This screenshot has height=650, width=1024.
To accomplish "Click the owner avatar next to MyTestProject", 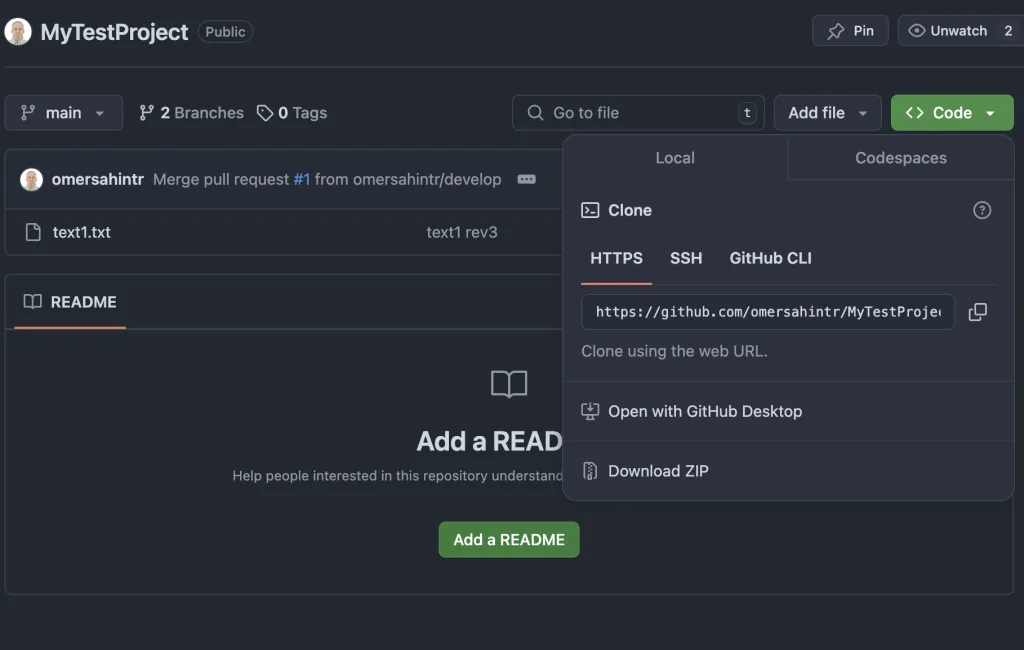I will pyautogui.click(x=18, y=32).
